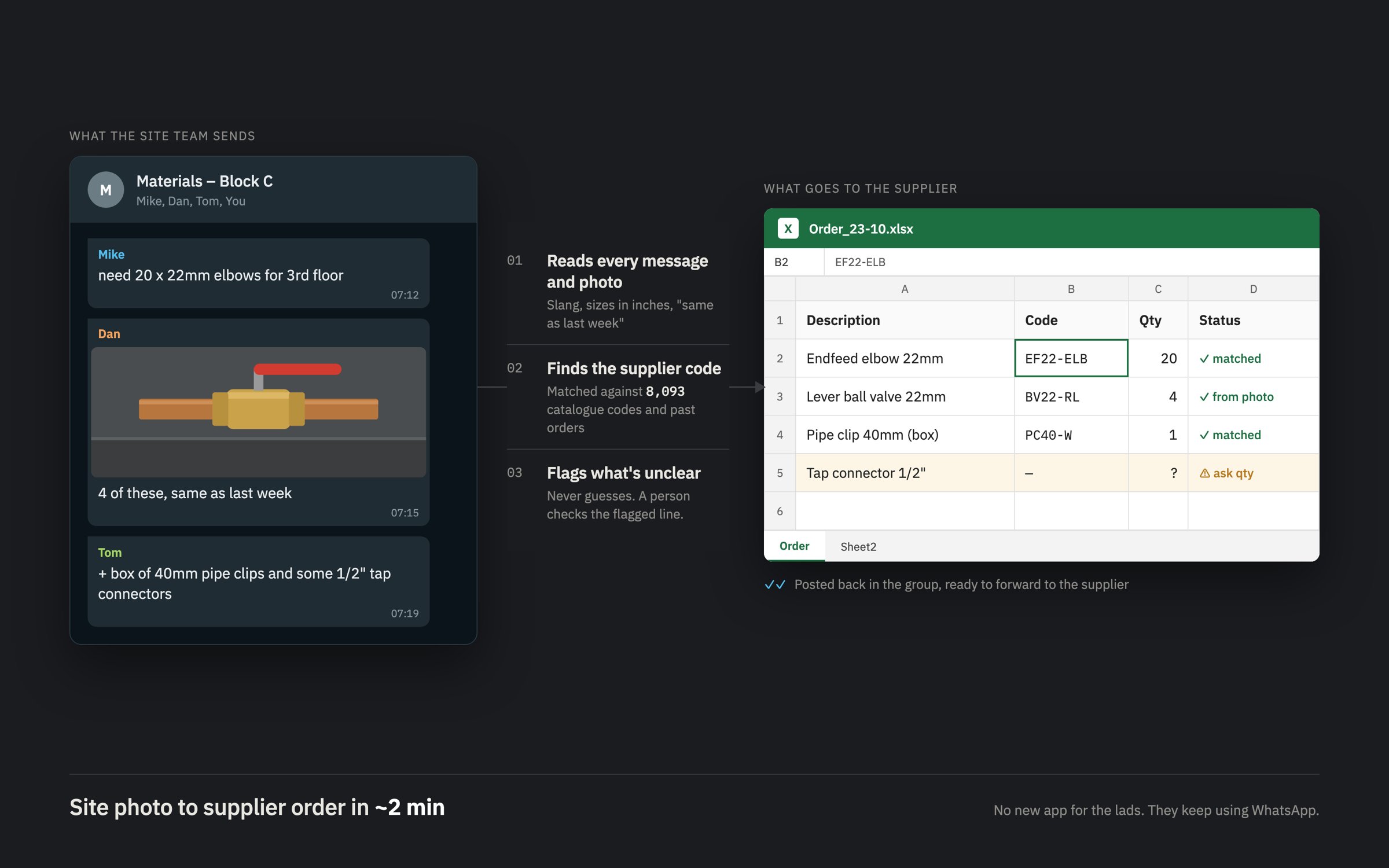The image size is (1389, 868).
Task: Click the formula bar showing EF22-ELB
Action: 1071,262
